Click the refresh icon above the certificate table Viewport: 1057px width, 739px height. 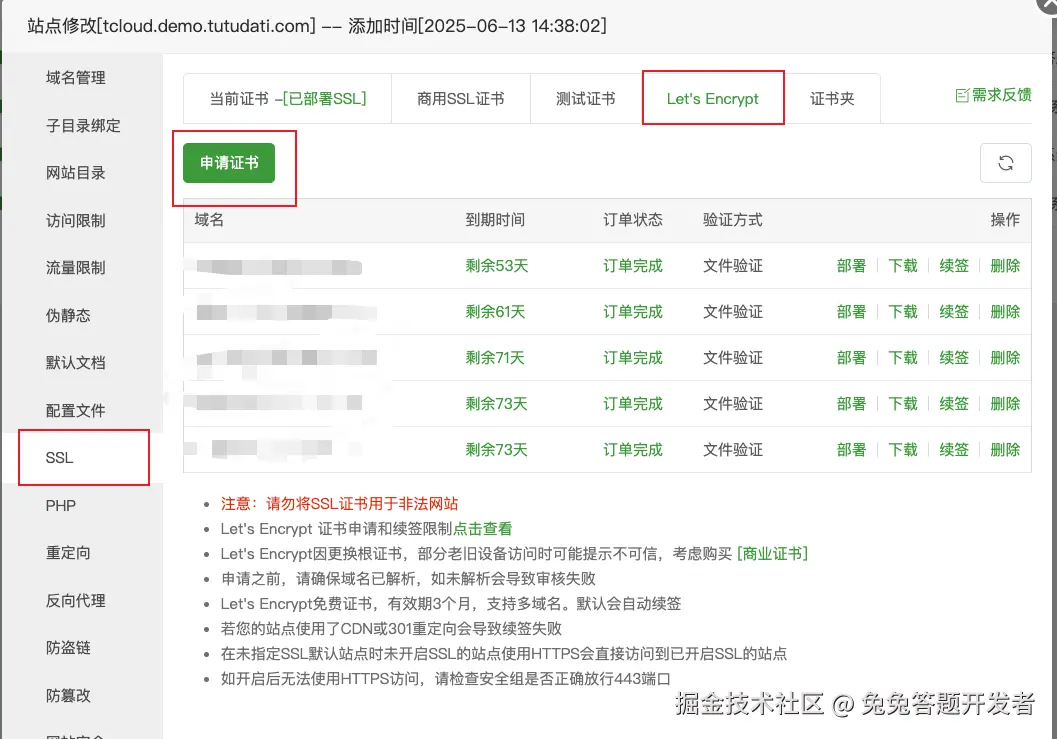1006,162
